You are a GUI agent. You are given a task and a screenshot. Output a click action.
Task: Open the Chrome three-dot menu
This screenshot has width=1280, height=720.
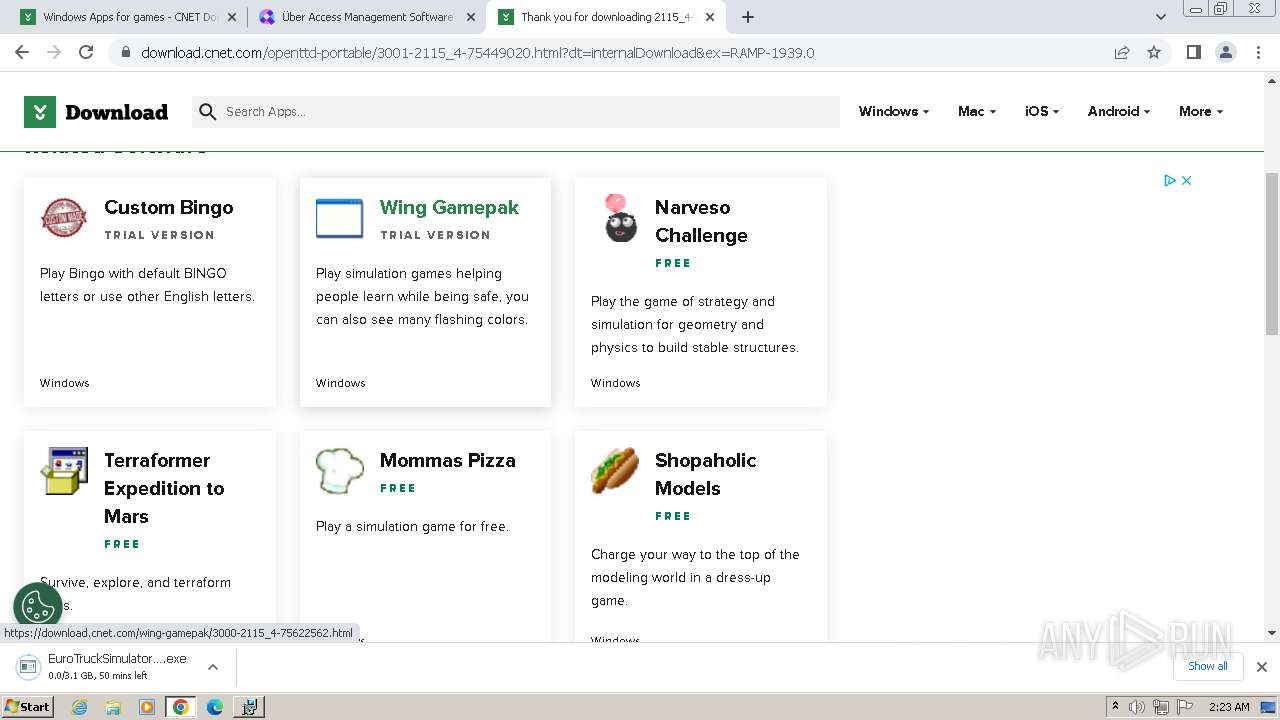[1257, 52]
